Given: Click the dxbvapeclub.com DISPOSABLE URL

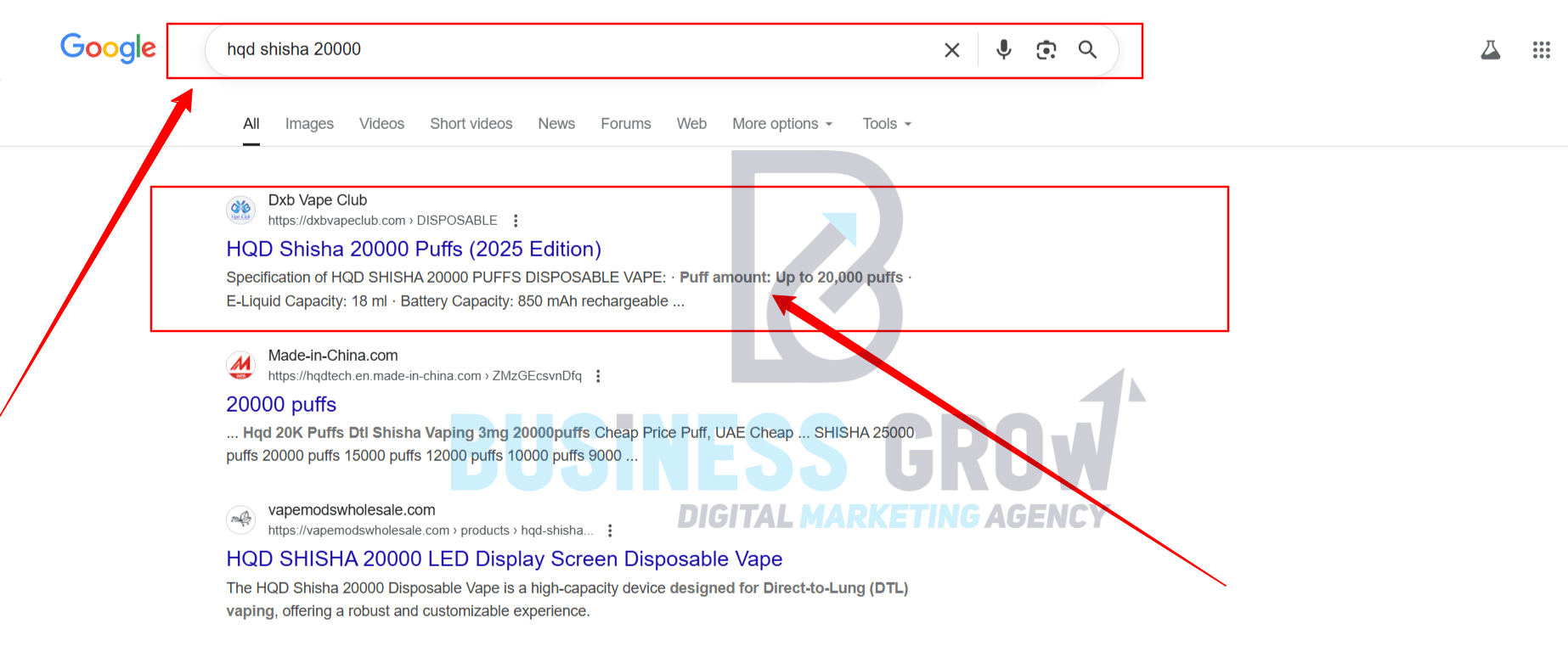Looking at the screenshot, I should (383, 221).
